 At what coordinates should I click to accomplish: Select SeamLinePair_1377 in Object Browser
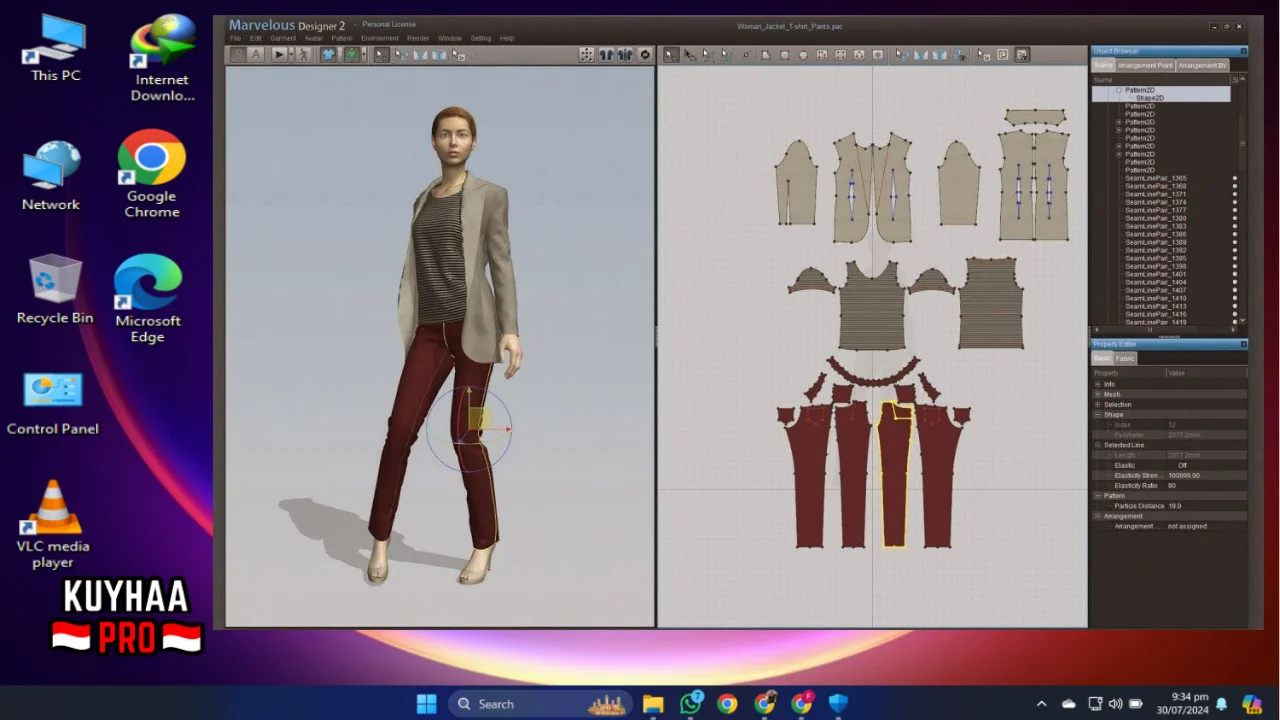click(1155, 210)
